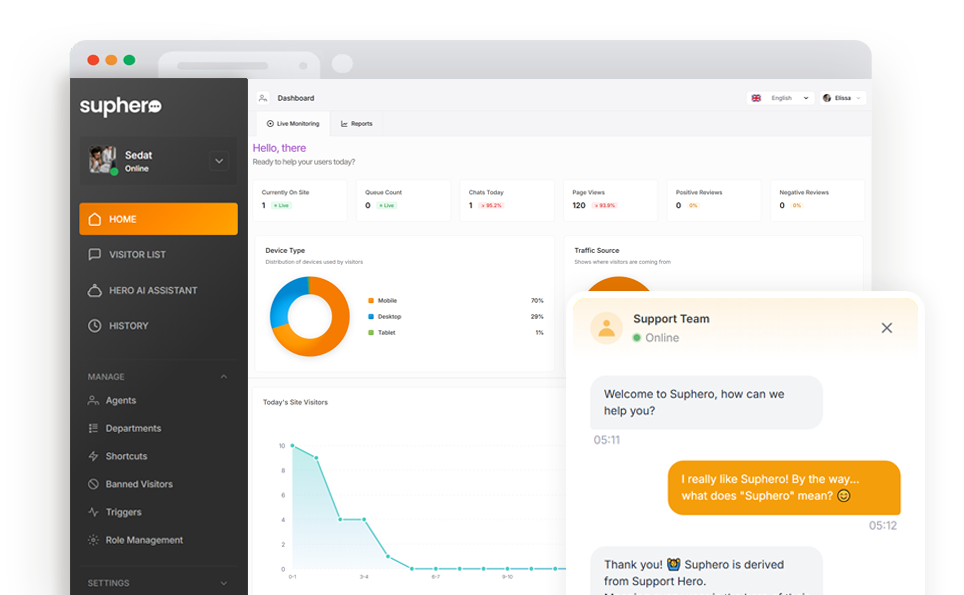Click the Hero AI assistant icon
The image size is (964, 595).
(x=95, y=290)
